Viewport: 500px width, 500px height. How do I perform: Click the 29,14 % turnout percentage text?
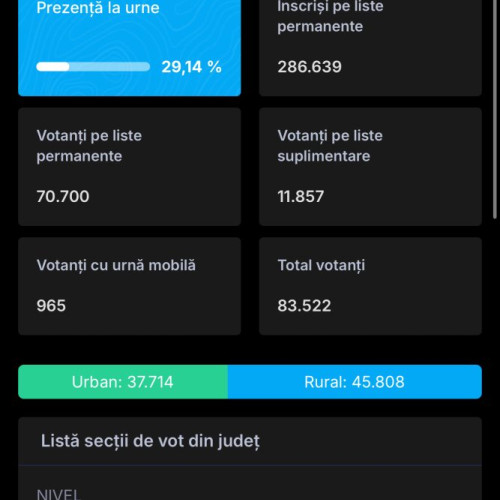pyautogui.click(x=191, y=67)
